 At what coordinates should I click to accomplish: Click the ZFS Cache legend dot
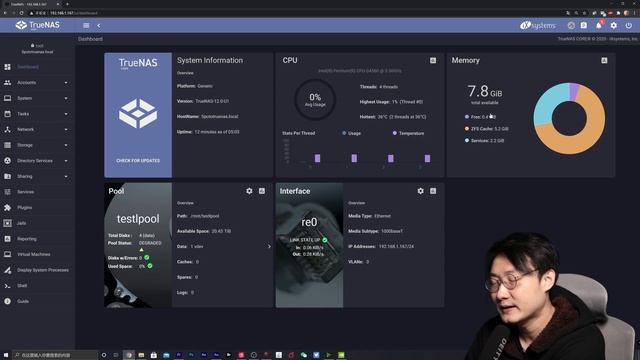pos(467,129)
